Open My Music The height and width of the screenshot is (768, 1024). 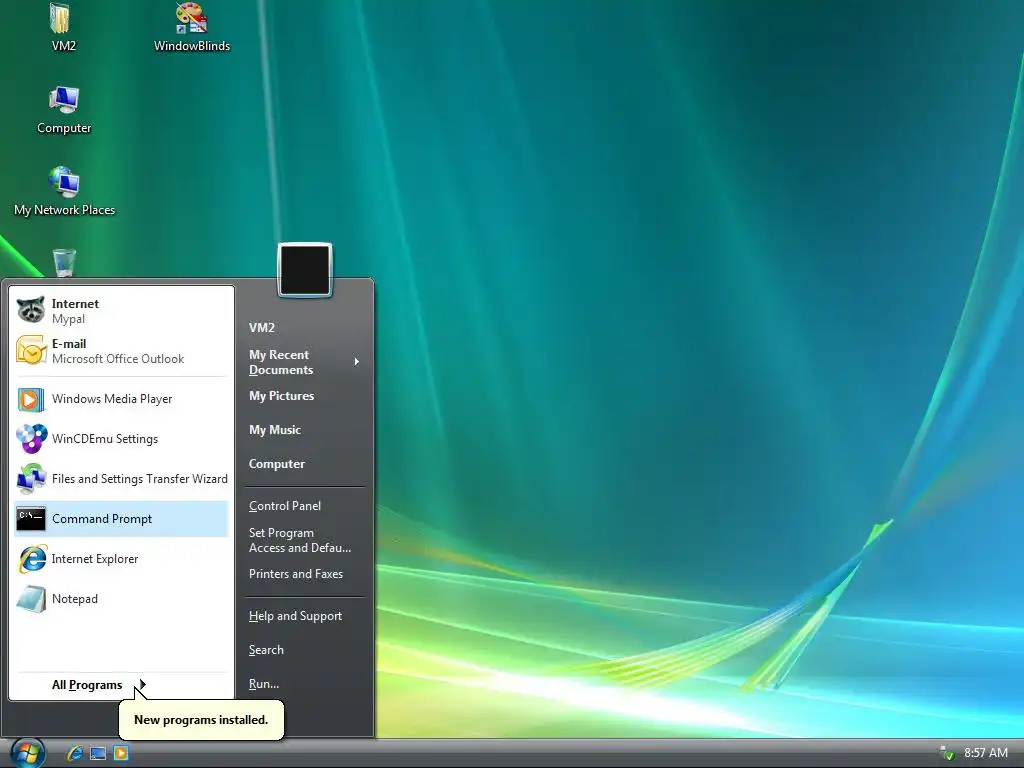(275, 430)
